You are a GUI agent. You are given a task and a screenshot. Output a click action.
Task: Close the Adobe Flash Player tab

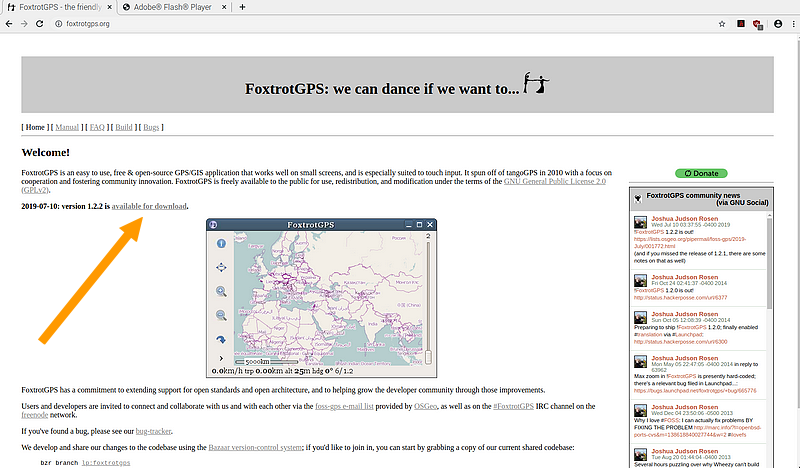[223, 7]
